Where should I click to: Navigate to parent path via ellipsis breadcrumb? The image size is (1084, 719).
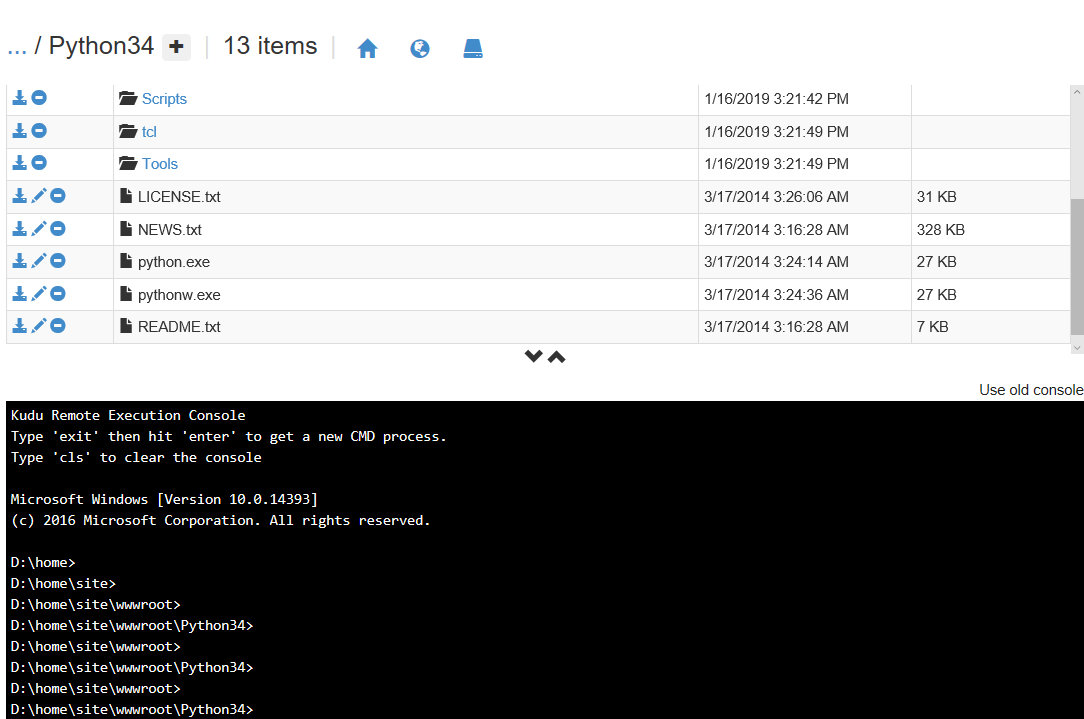16,46
